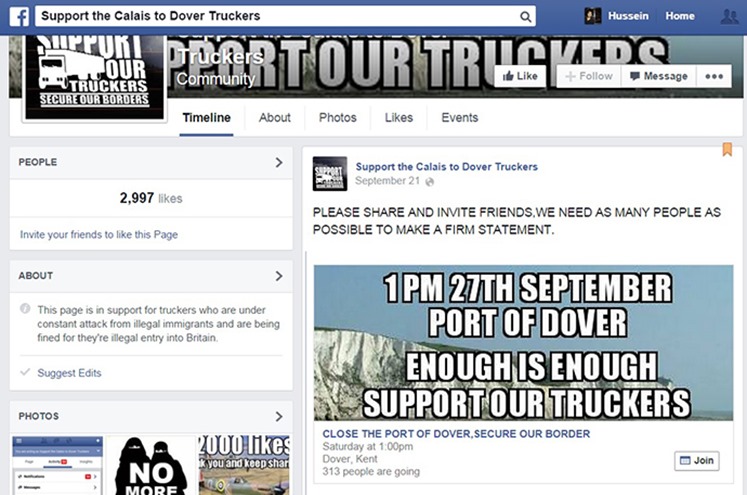Join the Close the Port of Dover event
The height and width of the screenshot is (495, 747).
[x=697, y=461]
